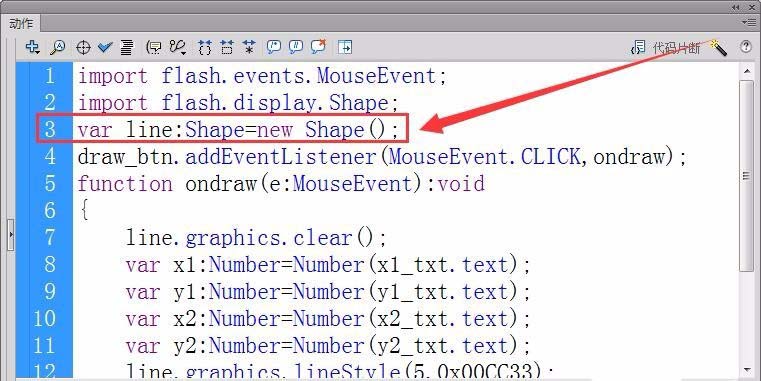
Task: Click 'addEventListener' in line 4
Action: coord(281,157)
